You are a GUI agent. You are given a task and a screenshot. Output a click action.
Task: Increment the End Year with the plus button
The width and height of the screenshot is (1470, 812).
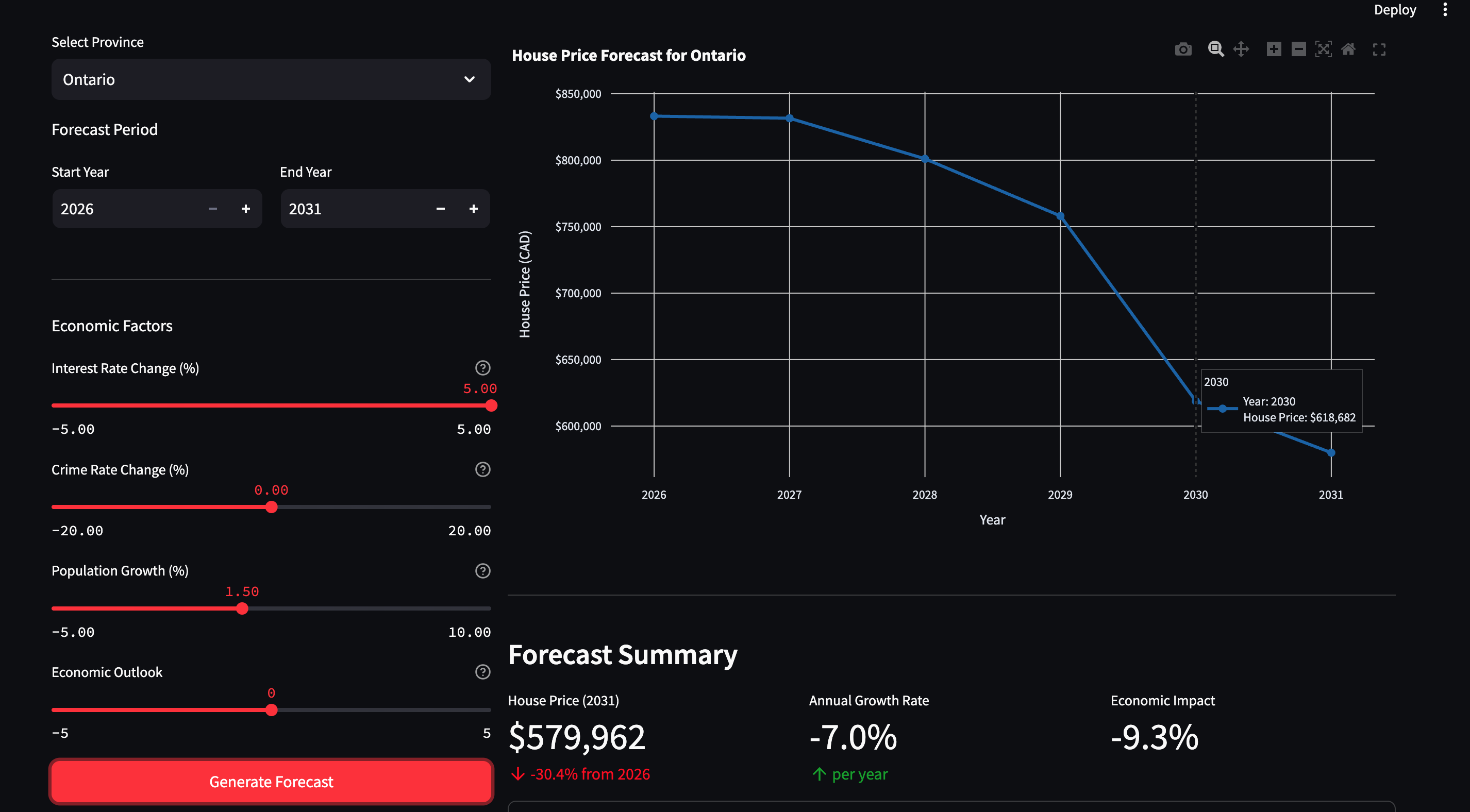click(x=473, y=208)
